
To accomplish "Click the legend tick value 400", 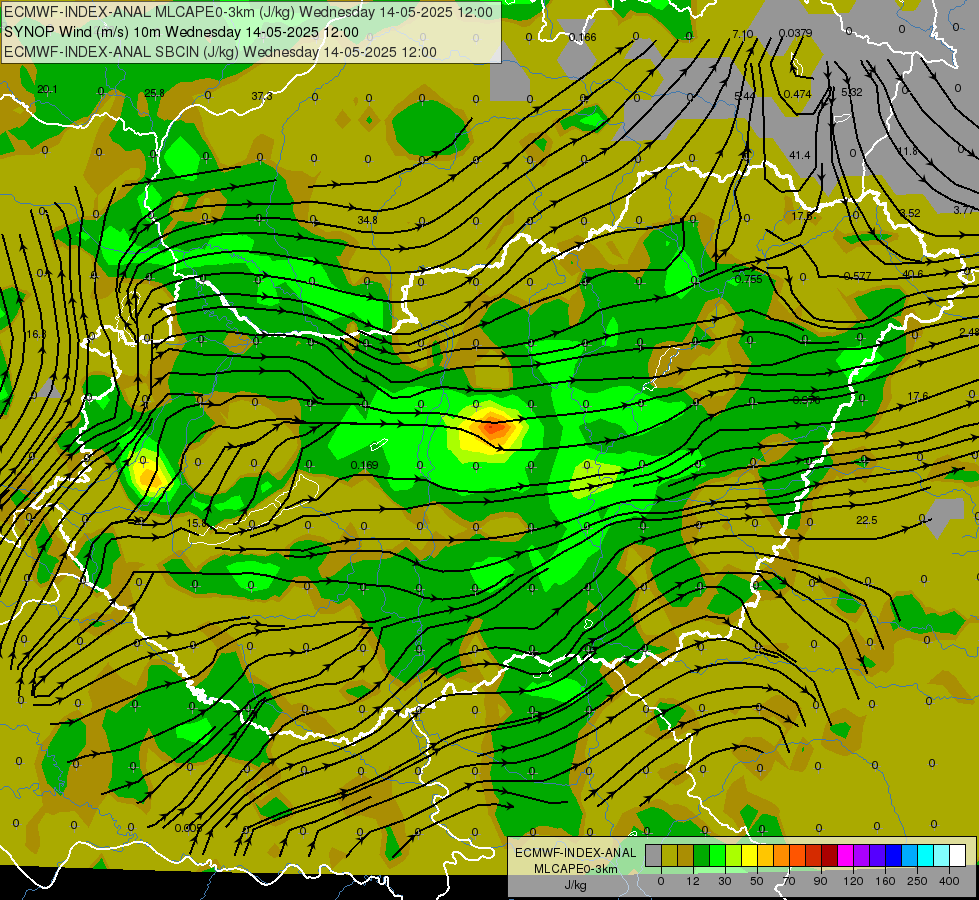I will click(x=949, y=881).
